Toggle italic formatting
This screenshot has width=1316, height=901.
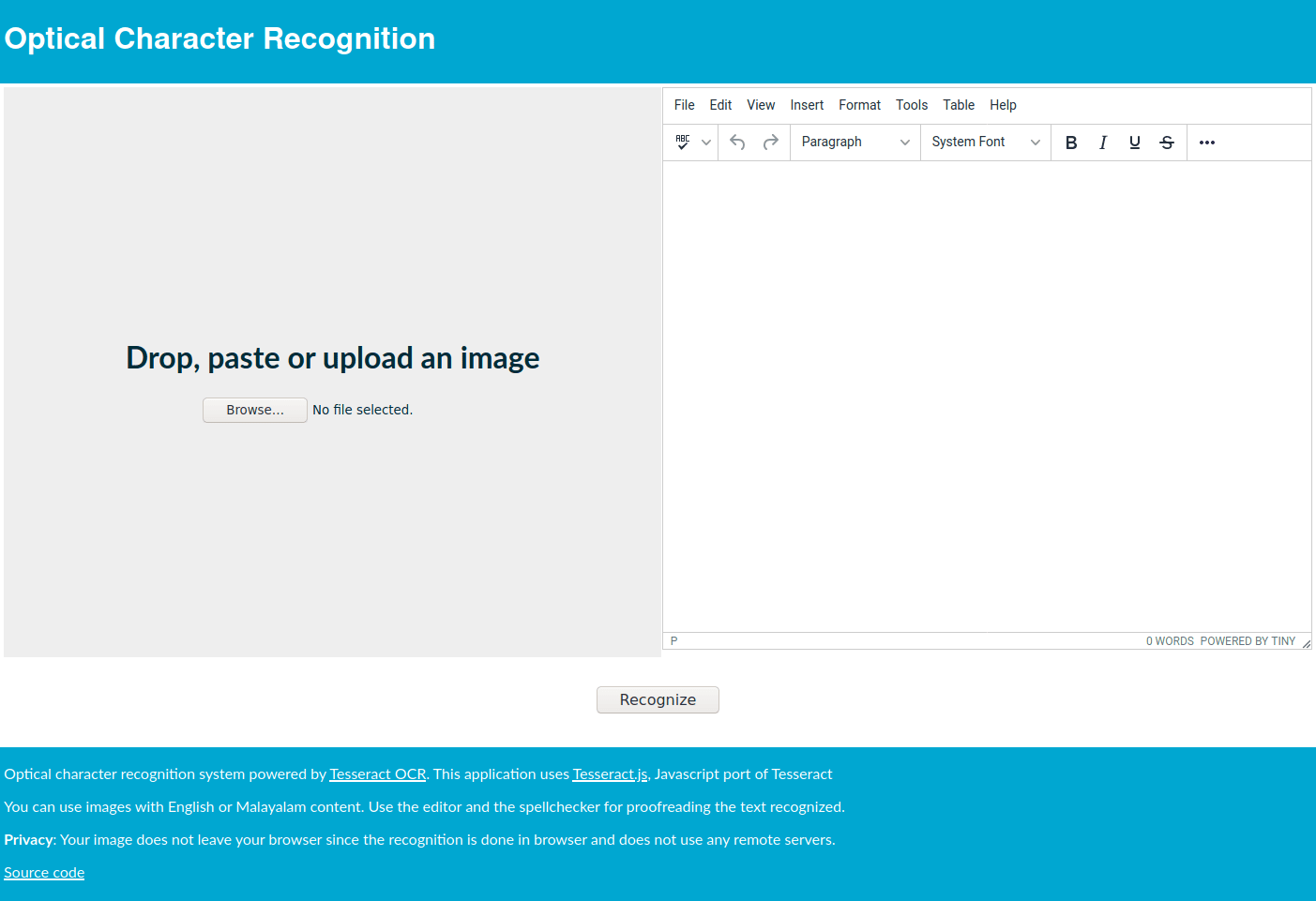pyautogui.click(x=1103, y=143)
